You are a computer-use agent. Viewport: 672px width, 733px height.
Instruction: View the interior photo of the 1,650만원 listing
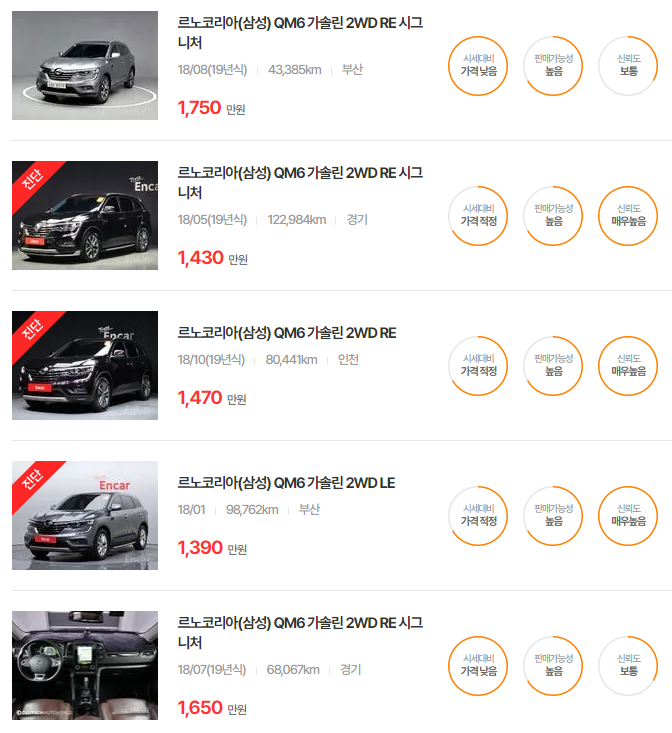[x=85, y=666]
